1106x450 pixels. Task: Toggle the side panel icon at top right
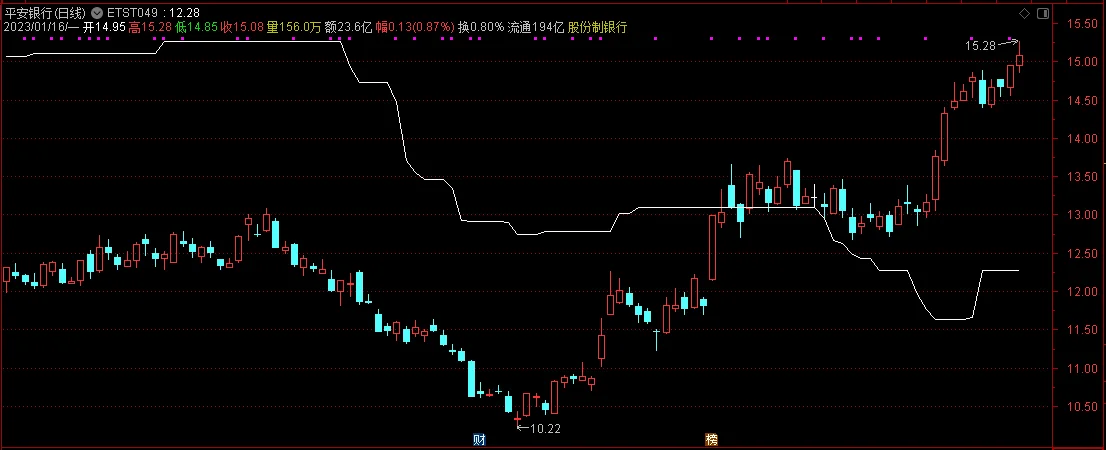1043,13
